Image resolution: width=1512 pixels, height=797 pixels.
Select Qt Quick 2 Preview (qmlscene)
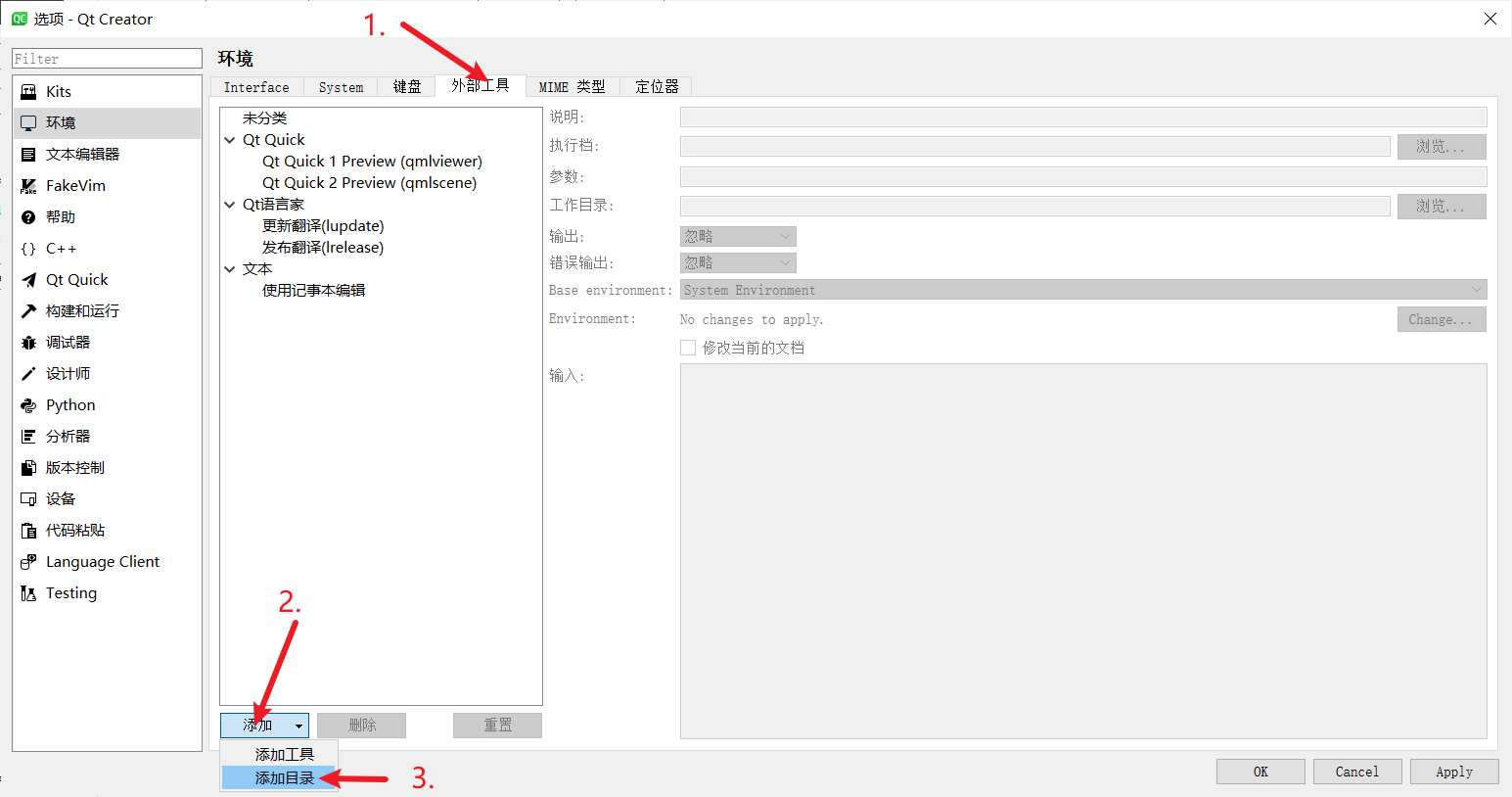(369, 183)
